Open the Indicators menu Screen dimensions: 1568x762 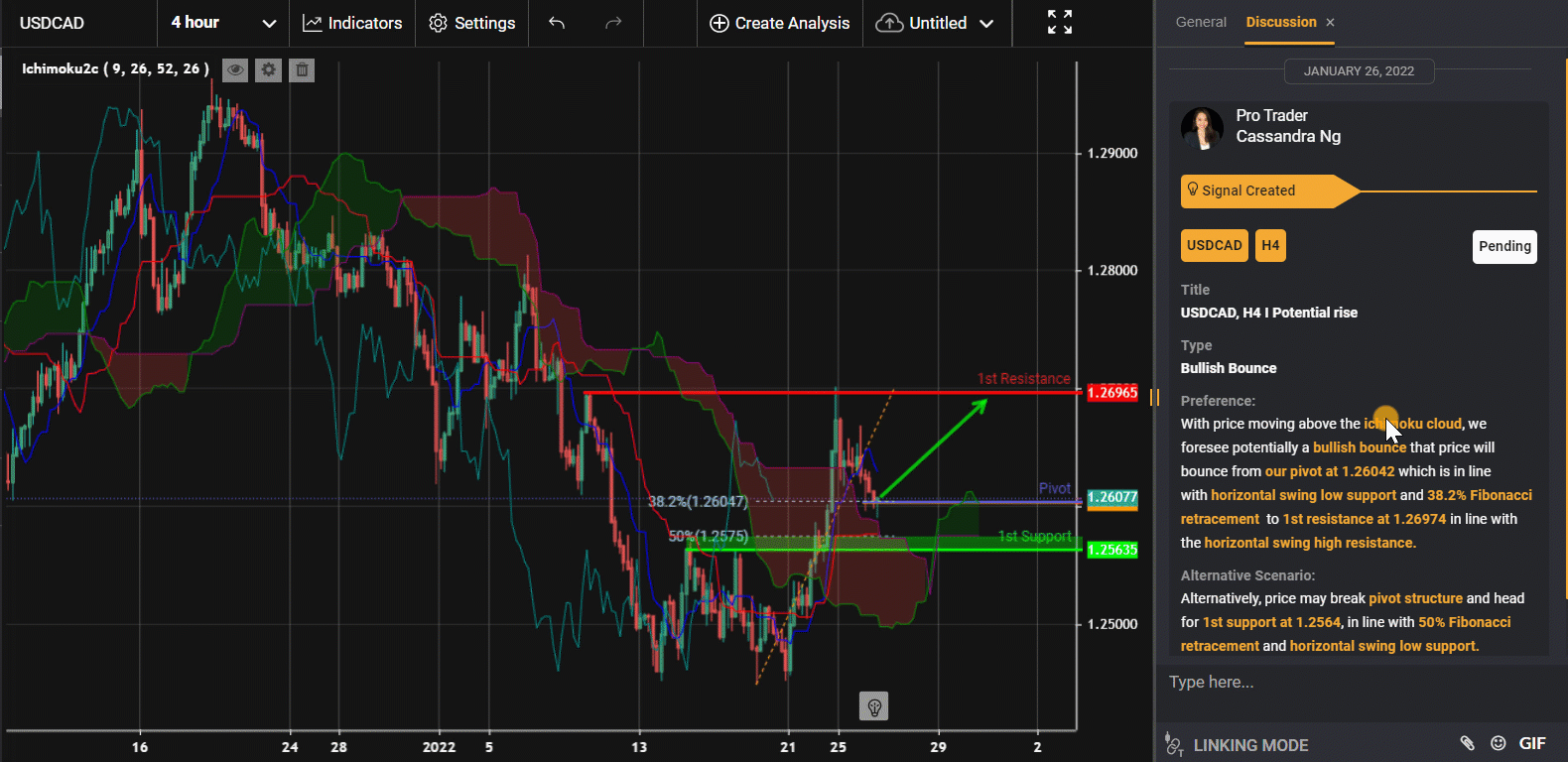pyautogui.click(x=352, y=23)
